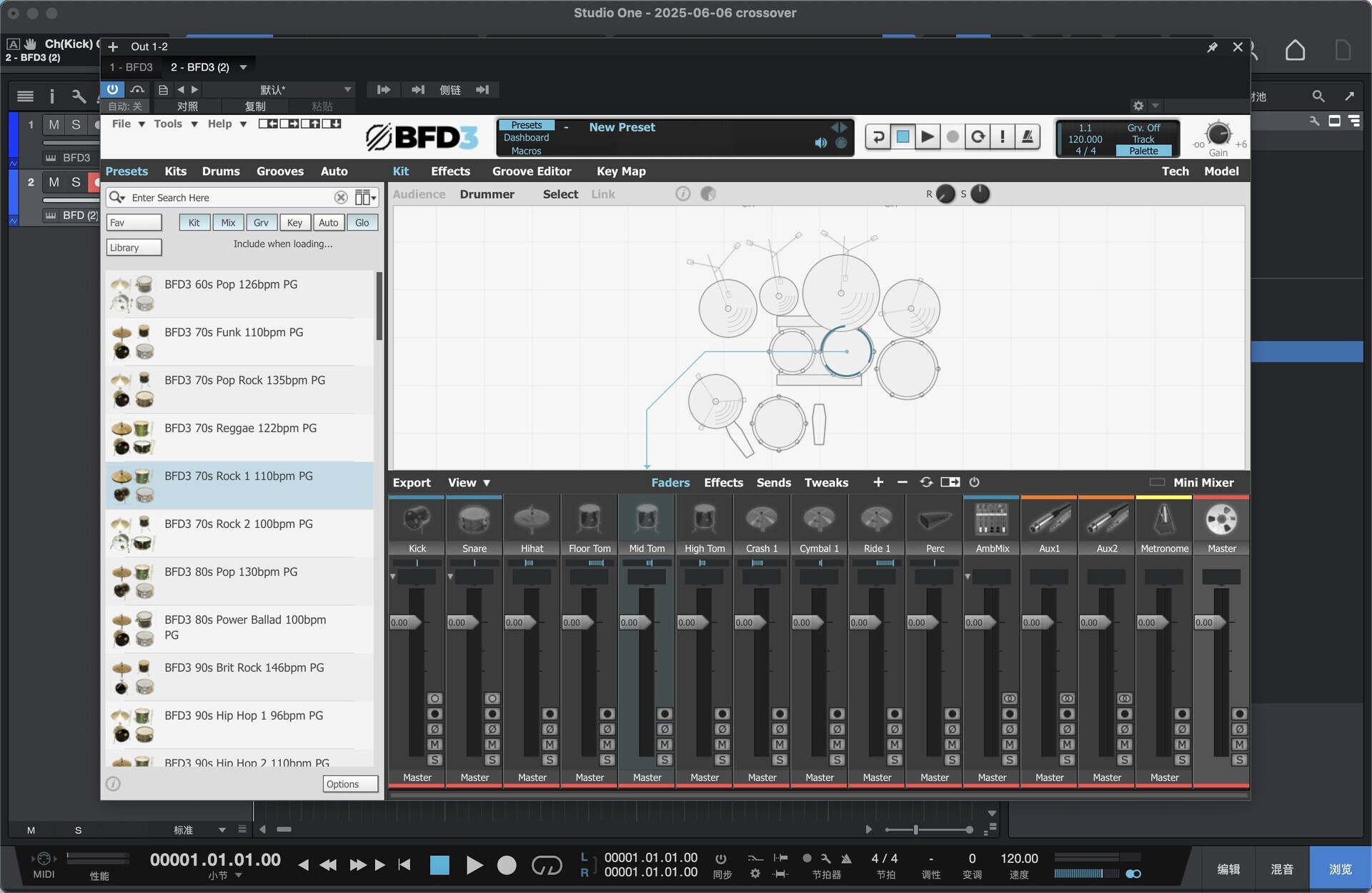Click the kit info icon

(x=683, y=194)
